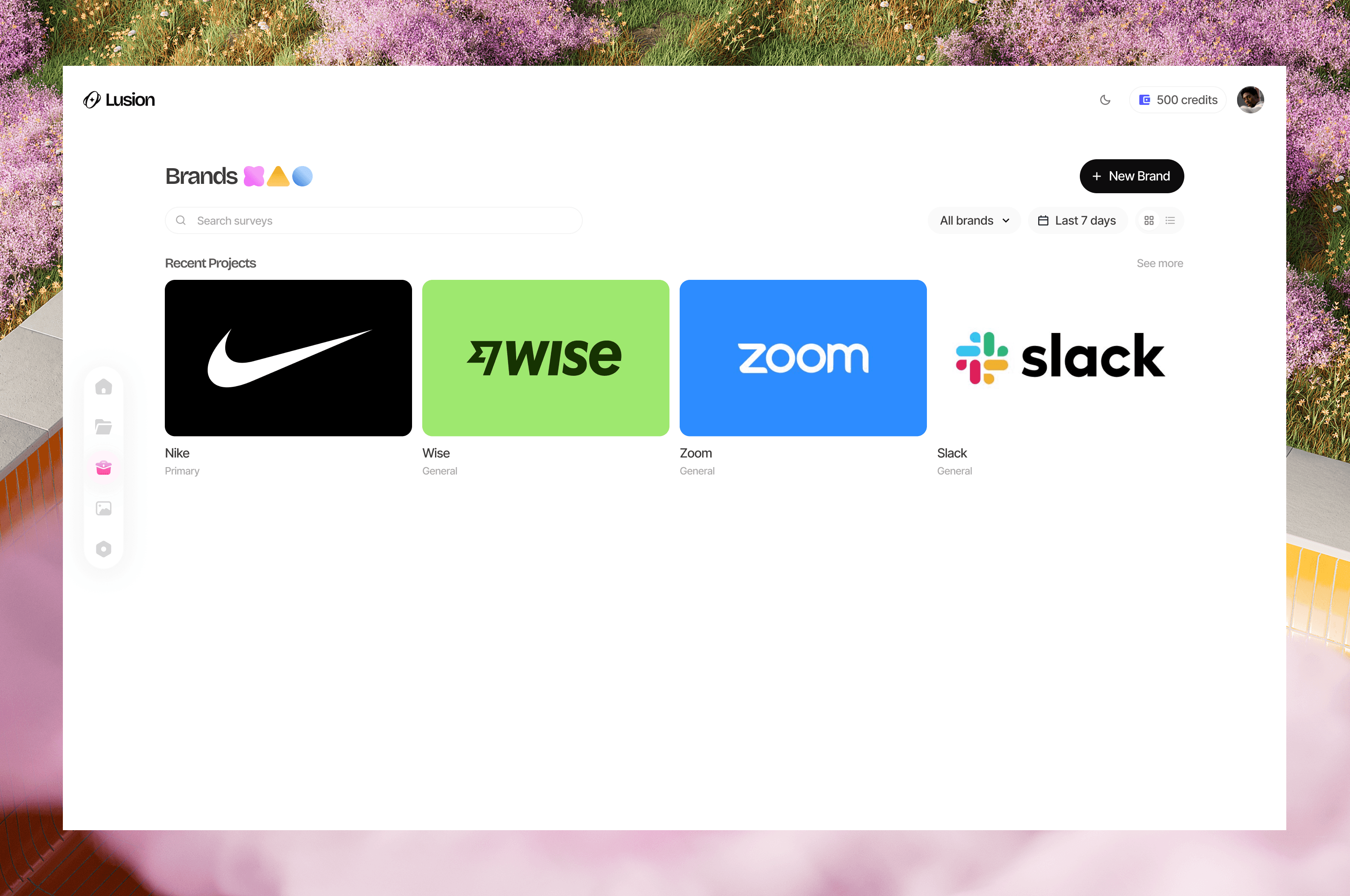The image size is (1350, 896).
Task: Toggle dark mode with moon icon
Action: click(x=1105, y=100)
